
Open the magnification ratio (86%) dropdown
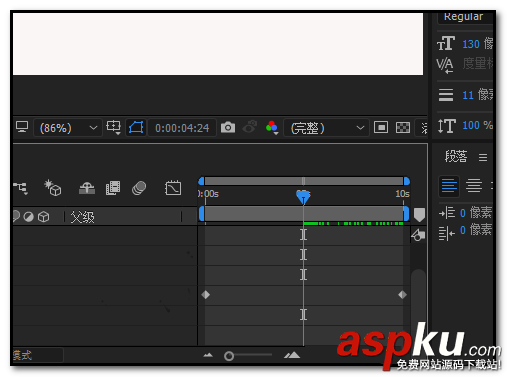pos(68,128)
